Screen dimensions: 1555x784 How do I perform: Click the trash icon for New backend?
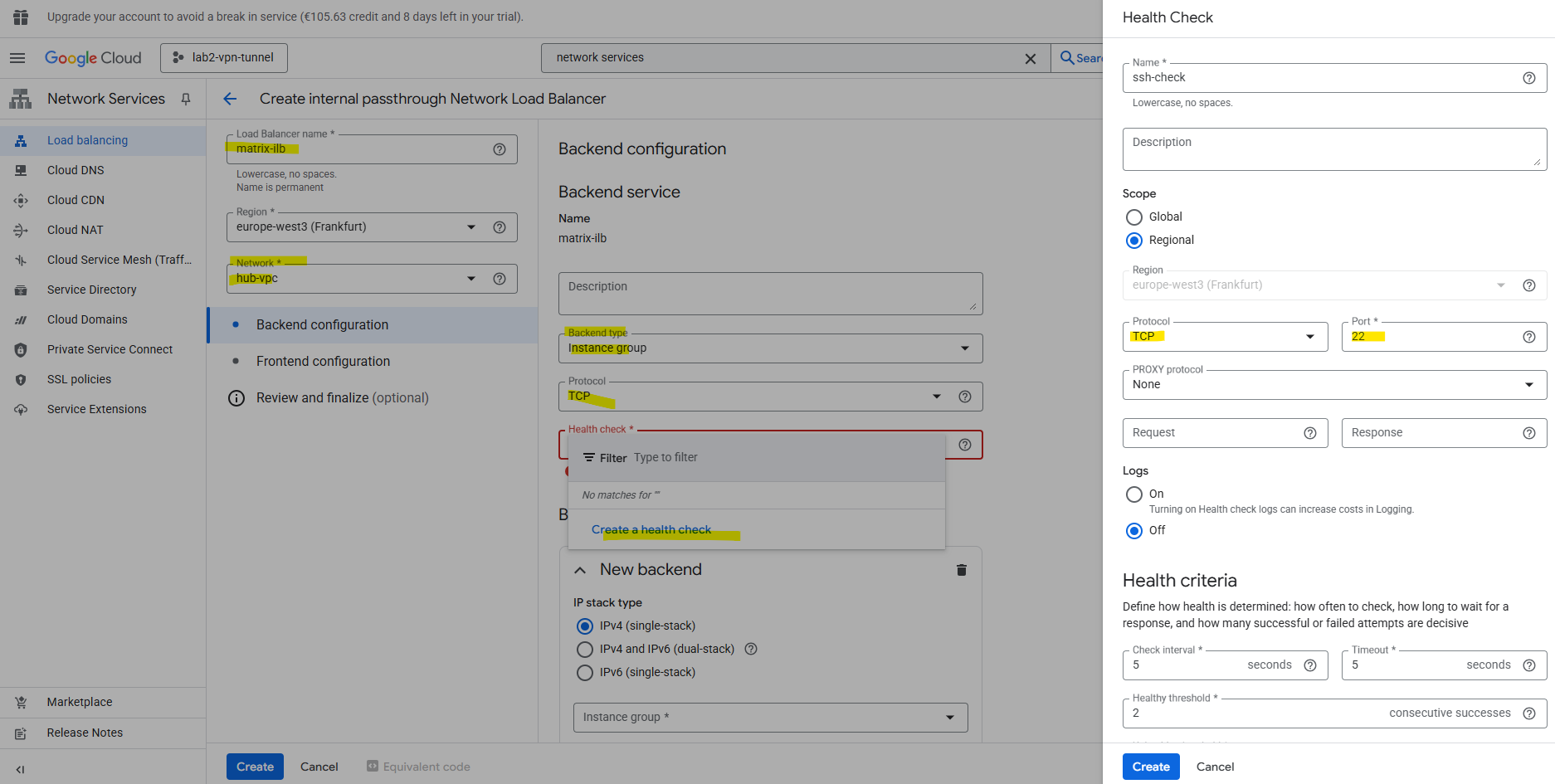click(961, 570)
